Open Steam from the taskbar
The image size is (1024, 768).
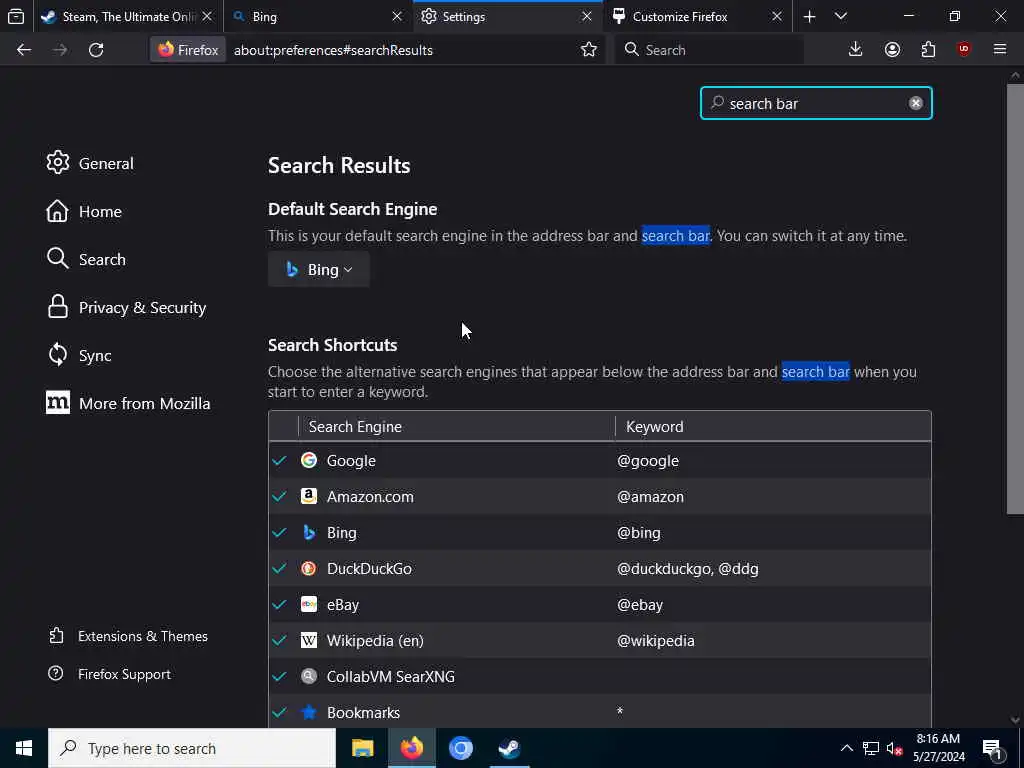coord(509,748)
